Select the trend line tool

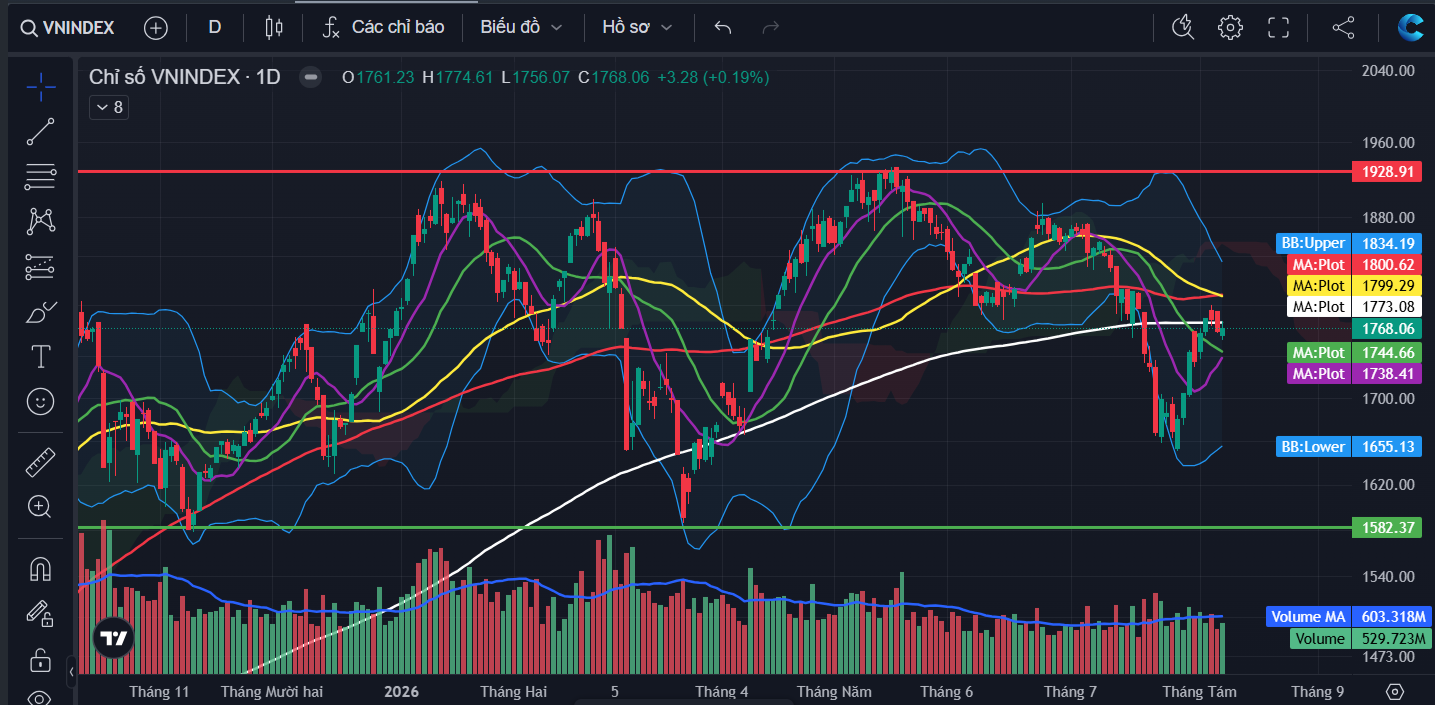(x=41, y=131)
